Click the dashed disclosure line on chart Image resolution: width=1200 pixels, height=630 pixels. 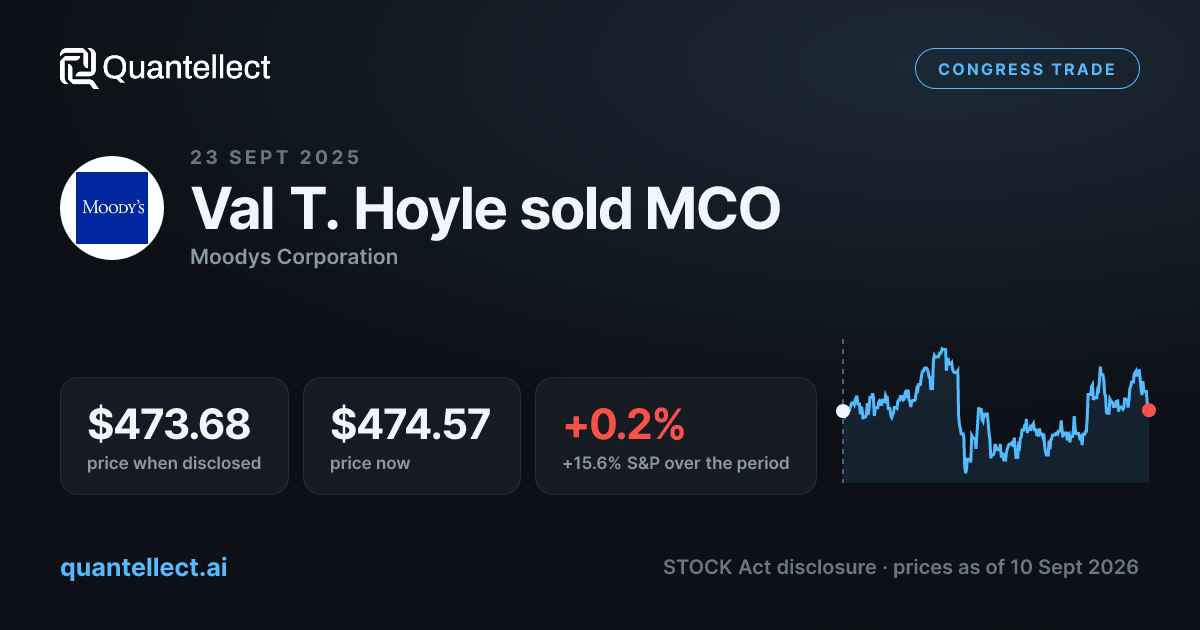point(843,411)
